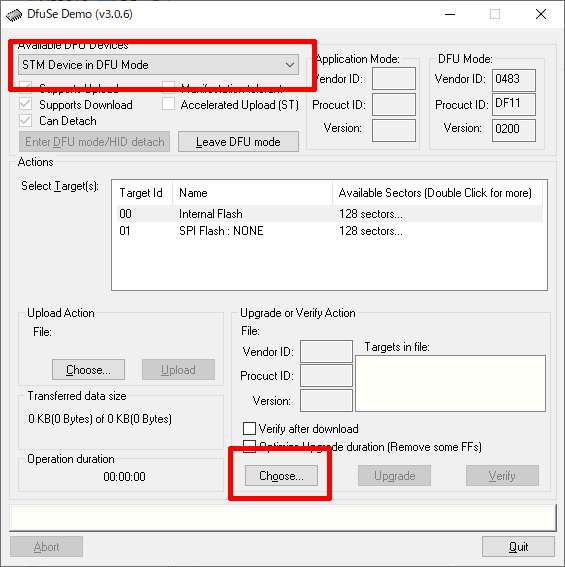Image resolution: width=565 pixels, height=567 pixels.
Task: Toggle the Supports Download checkbox
Action: [x=25, y=104]
